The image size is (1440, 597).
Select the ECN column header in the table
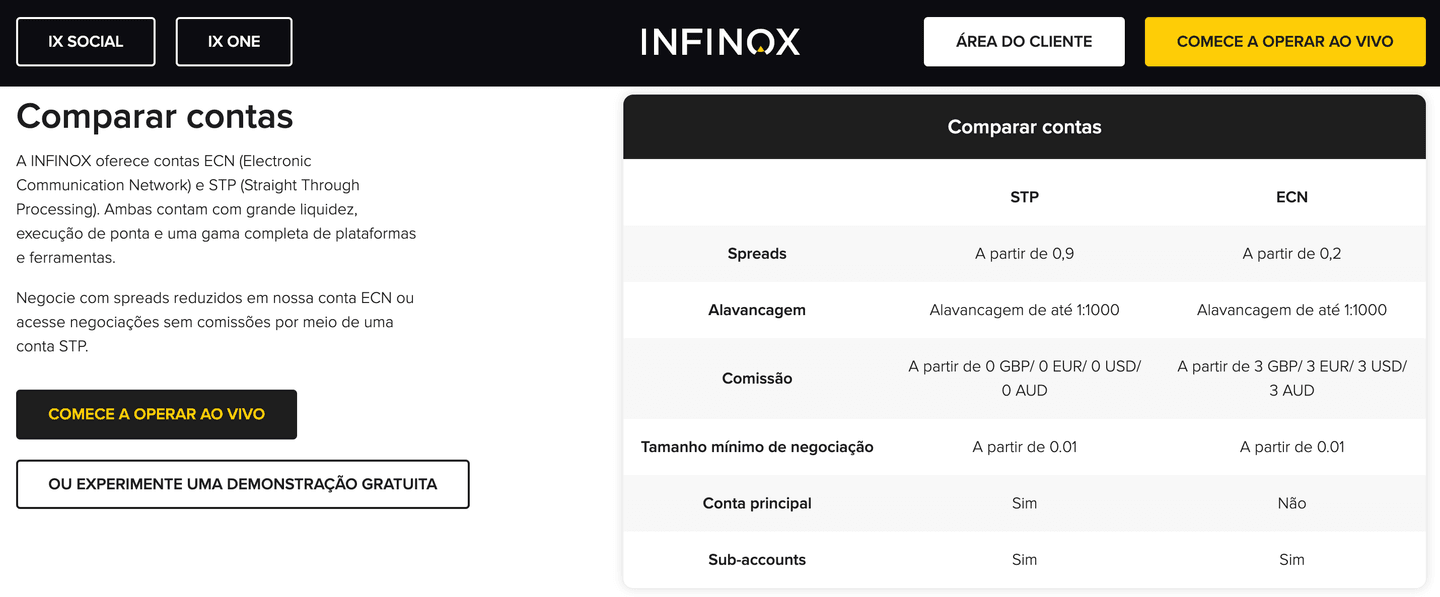(x=1291, y=197)
